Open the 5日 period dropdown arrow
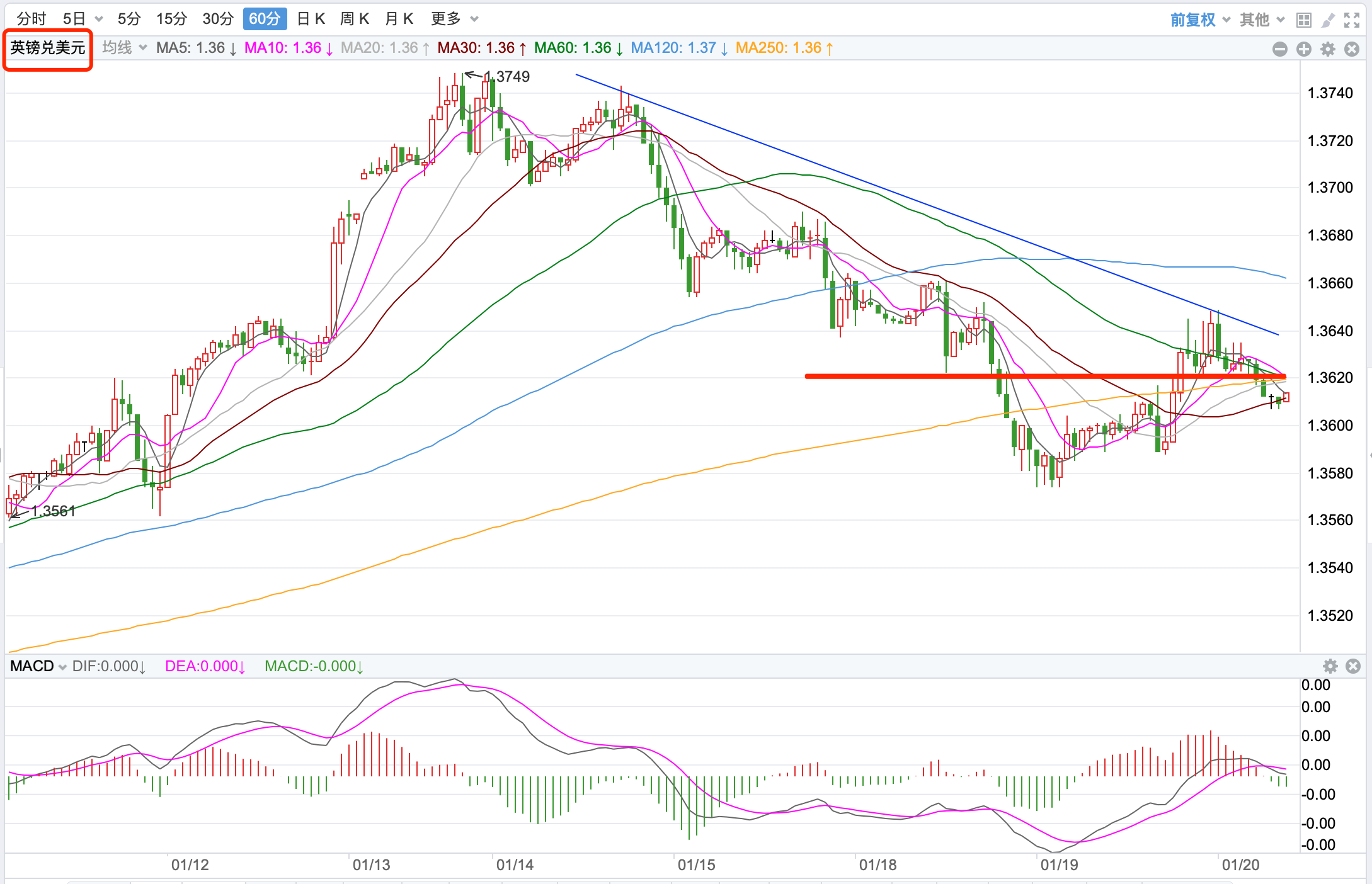Image resolution: width=1372 pixels, height=884 pixels. point(99,20)
